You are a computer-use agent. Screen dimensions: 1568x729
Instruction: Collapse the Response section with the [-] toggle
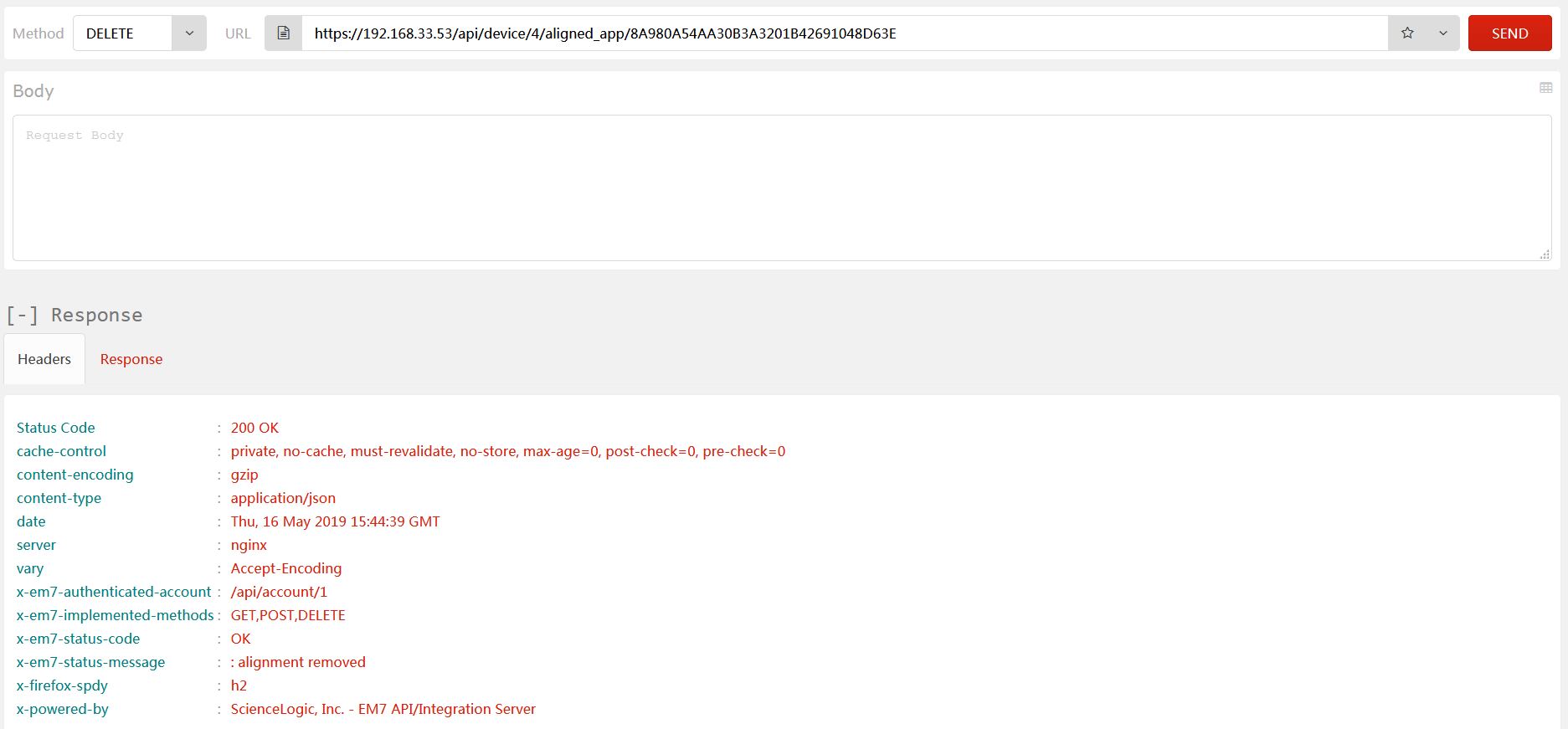23,316
